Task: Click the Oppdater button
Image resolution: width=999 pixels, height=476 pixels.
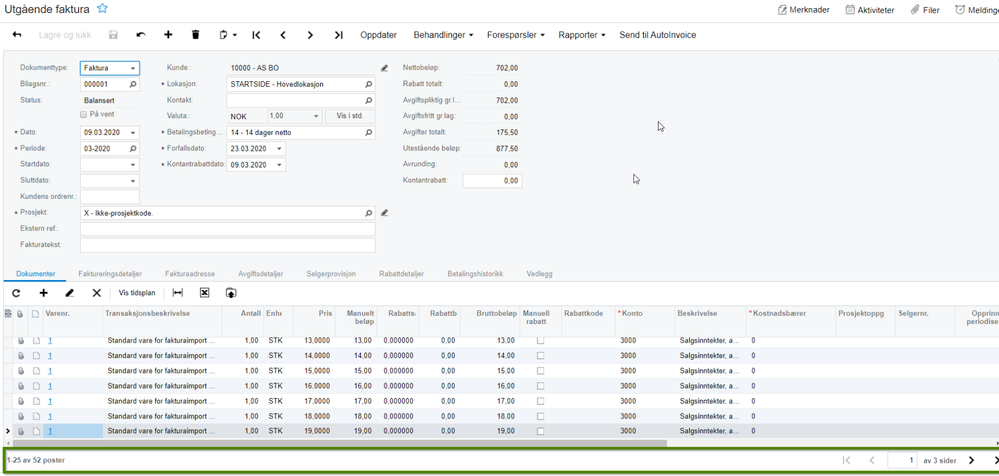Action: point(378,35)
